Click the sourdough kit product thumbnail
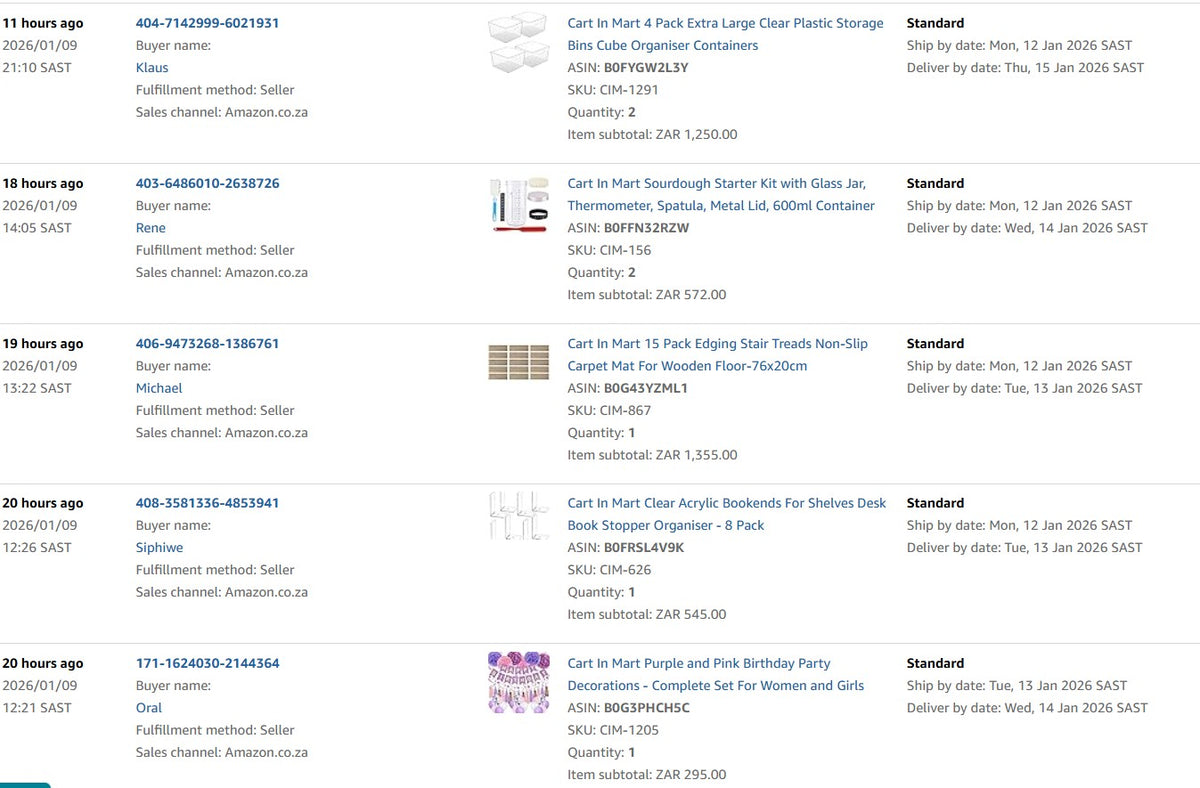This screenshot has height=788, width=1200. click(x=519, y=205)
